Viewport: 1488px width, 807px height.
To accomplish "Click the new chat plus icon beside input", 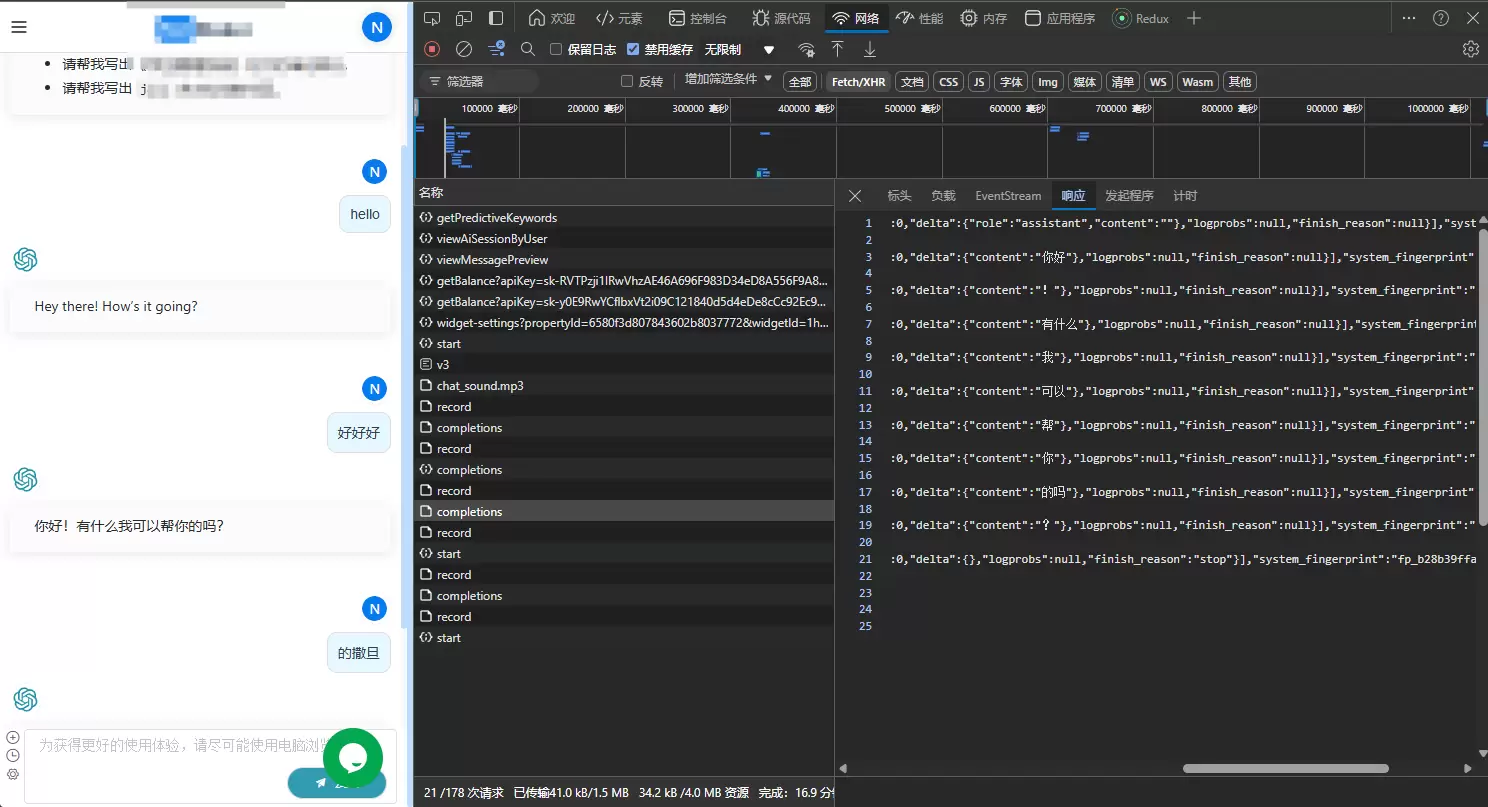I will coord(13,737).
